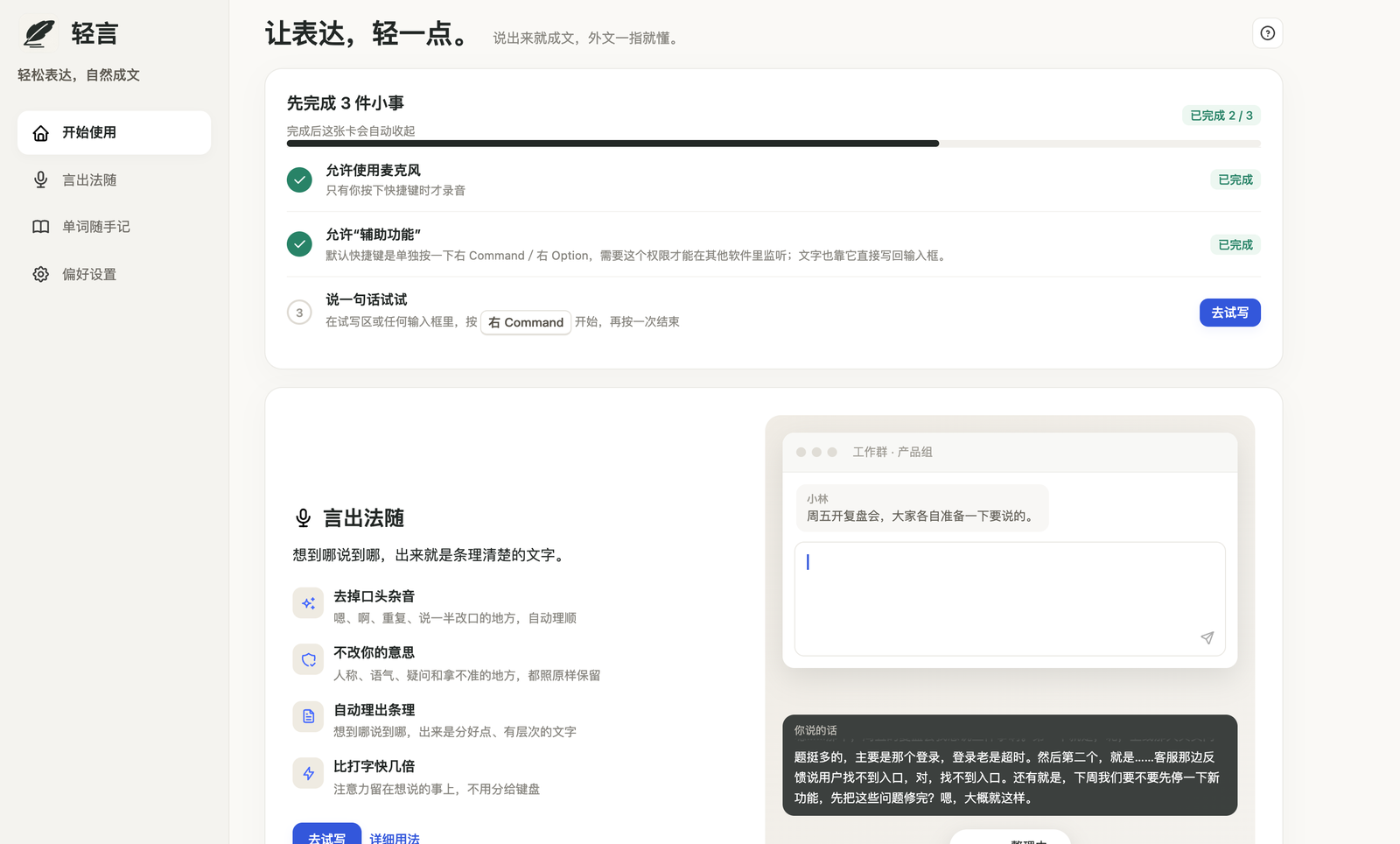
Task: Click the help question mark icon
Action: [1267, 33]
